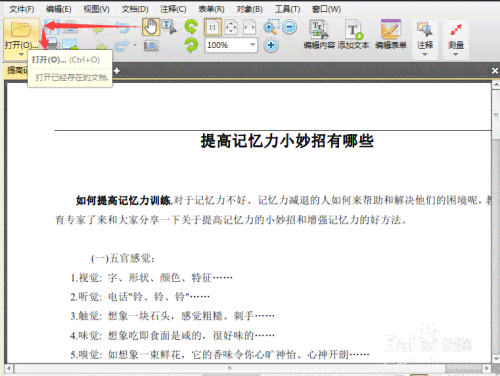This screenshot has width=500, height=376.
Task: Open the 表单(R) menu
Action: [x=211, y=9]
